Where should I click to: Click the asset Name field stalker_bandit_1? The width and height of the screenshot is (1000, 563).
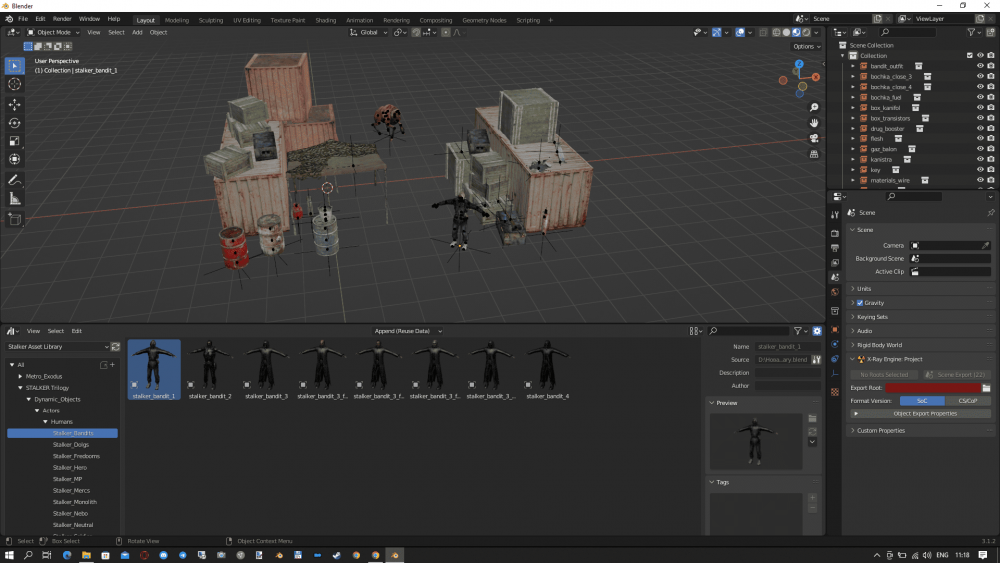click(x=789, y=347)
